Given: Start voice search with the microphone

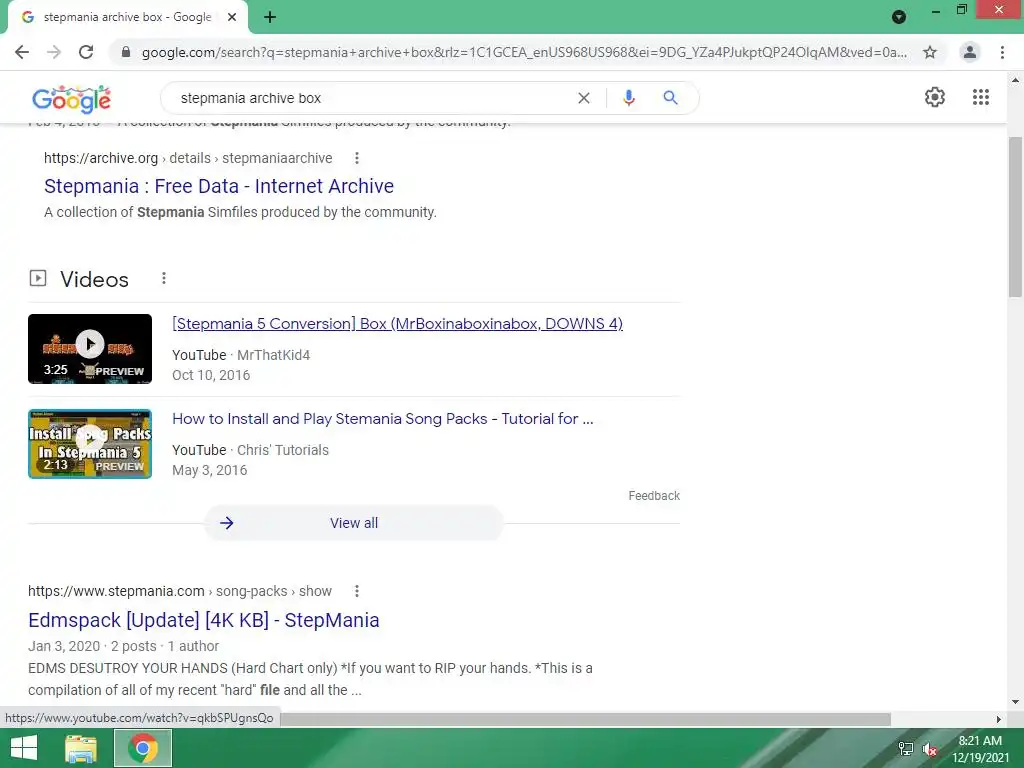Looking at the screenshot, I should tap(628, 98).
